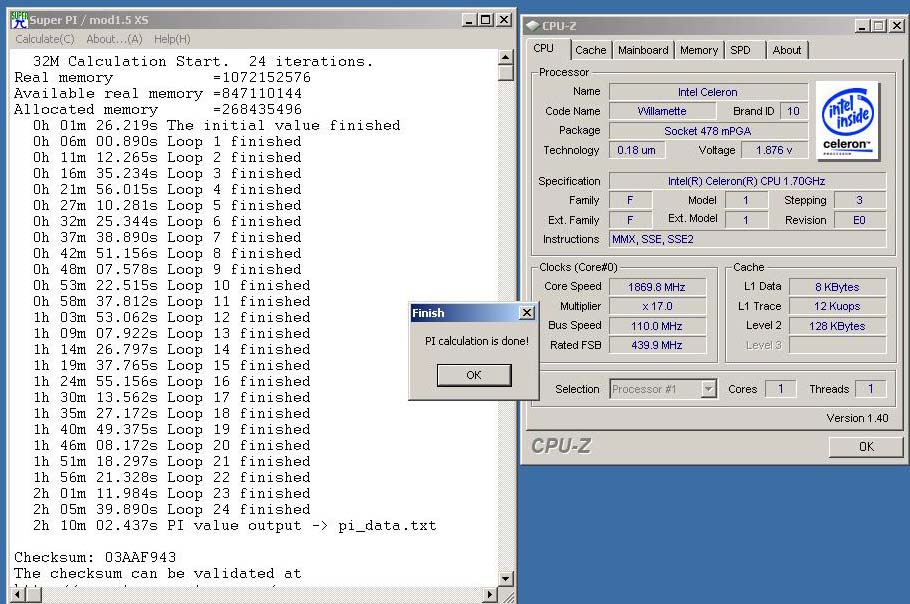Click OK in the Finish dialog
Viewport: 910px width, 604px height.
(x=474, y=375)
